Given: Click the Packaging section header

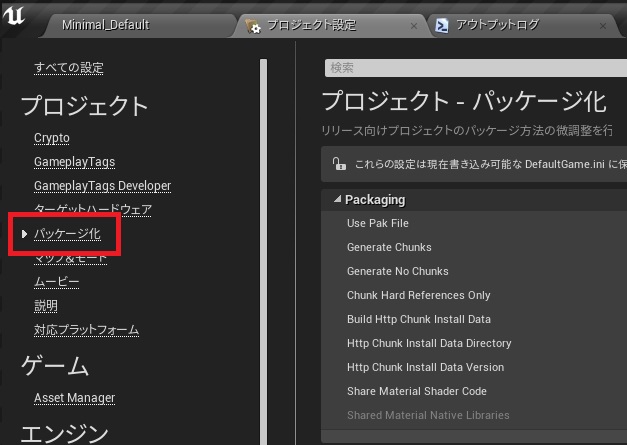Looking at the screenshot, I should [474, 200].
